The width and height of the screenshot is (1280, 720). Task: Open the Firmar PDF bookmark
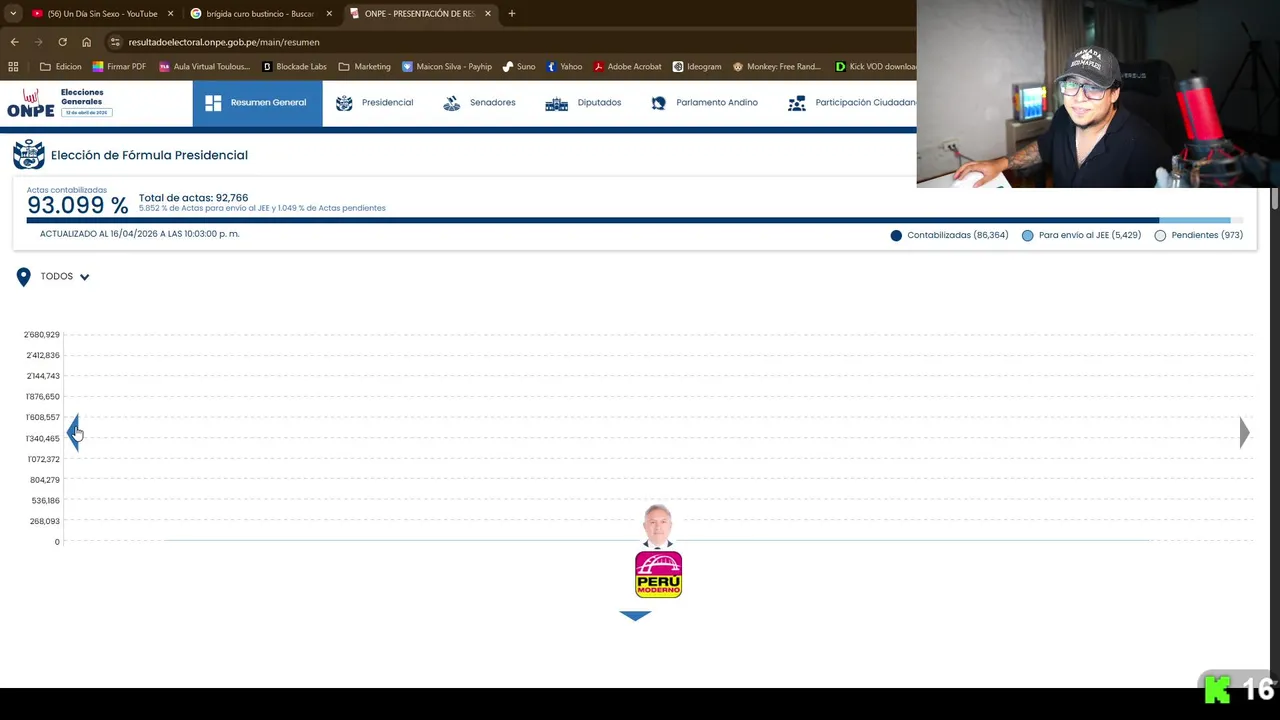pos(119,67)
